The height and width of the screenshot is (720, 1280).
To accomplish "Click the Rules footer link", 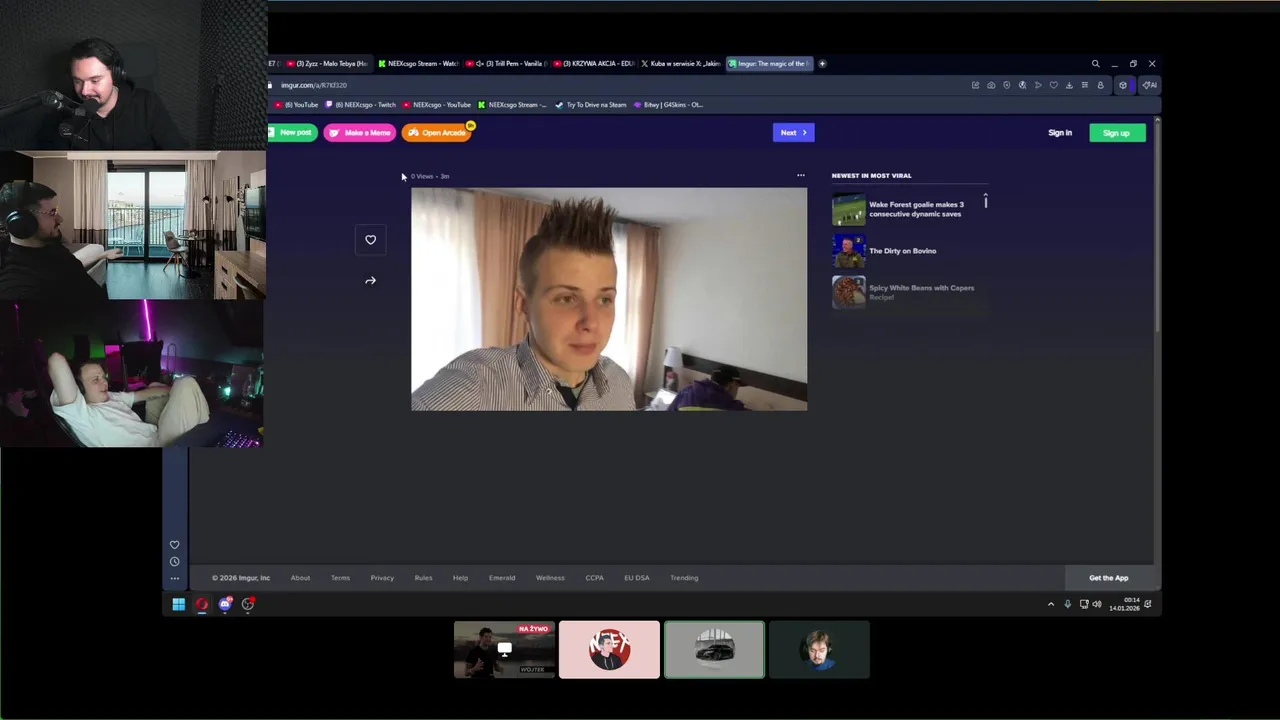I will pos(423,578).
